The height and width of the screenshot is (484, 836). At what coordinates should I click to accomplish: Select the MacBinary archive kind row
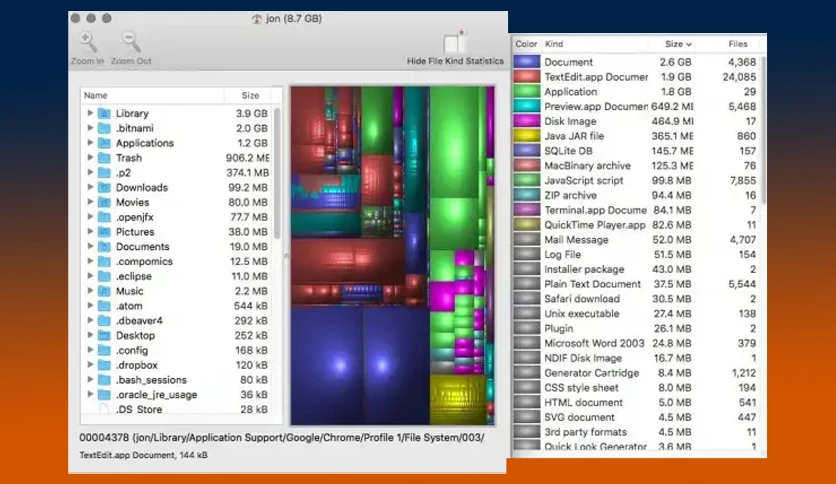coord(636,166)
